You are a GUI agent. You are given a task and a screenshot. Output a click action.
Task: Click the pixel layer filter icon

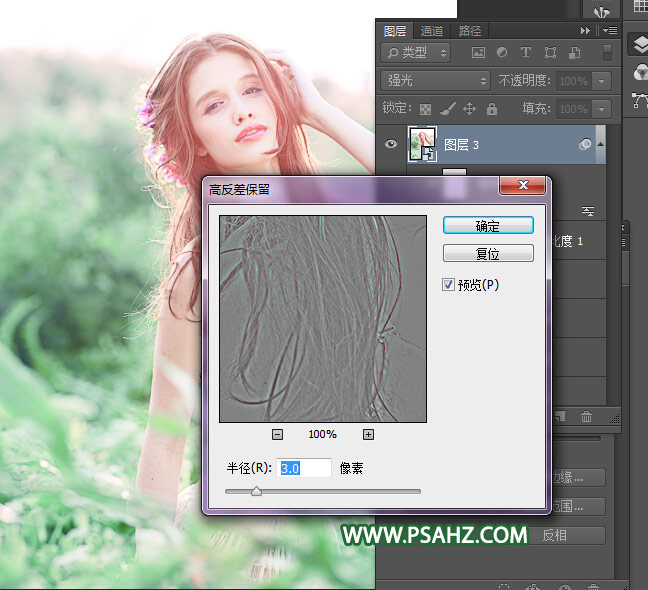(x=478, y=53)
